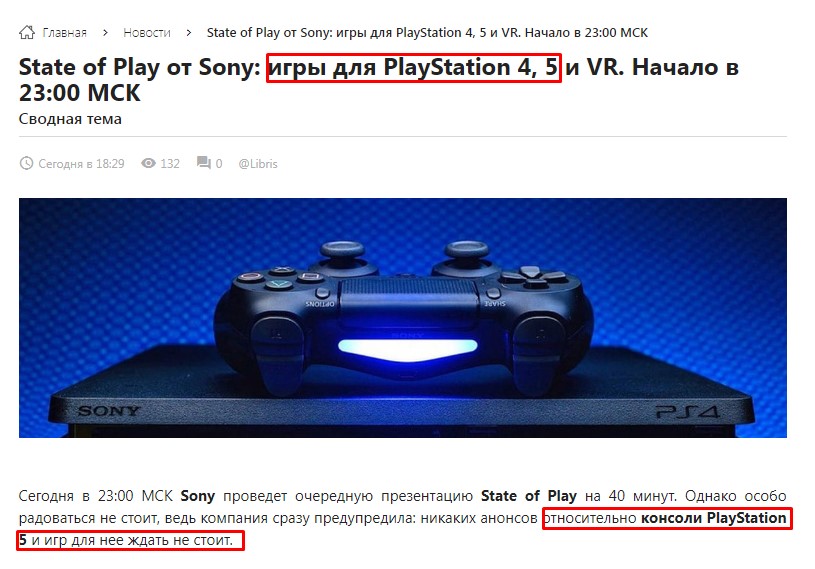Click bold консоли PlayStation text

coord(714,518)
